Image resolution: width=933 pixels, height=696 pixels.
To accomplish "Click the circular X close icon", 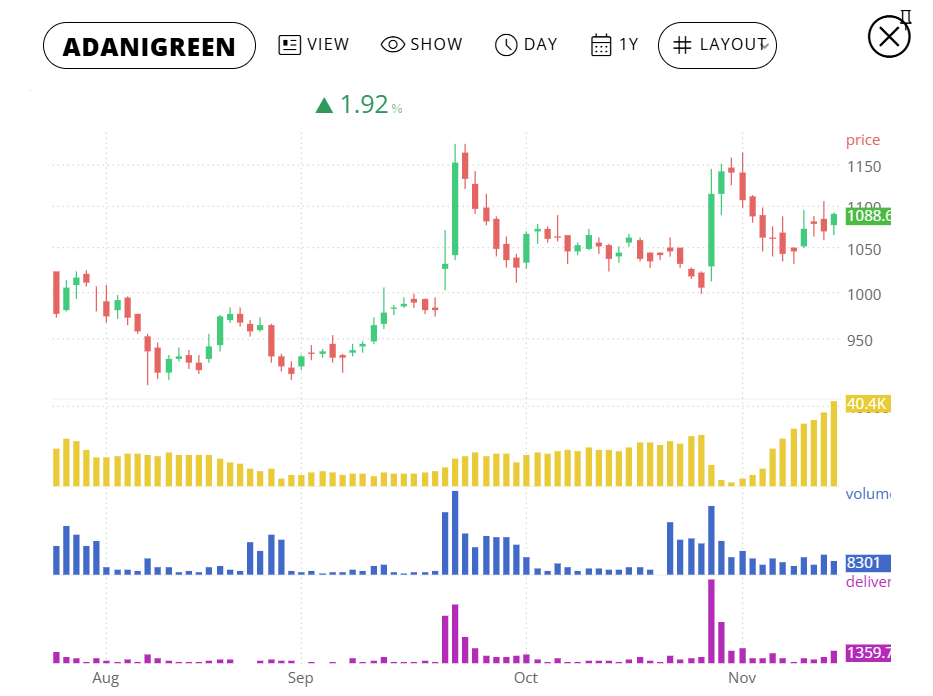I will 888,37.
